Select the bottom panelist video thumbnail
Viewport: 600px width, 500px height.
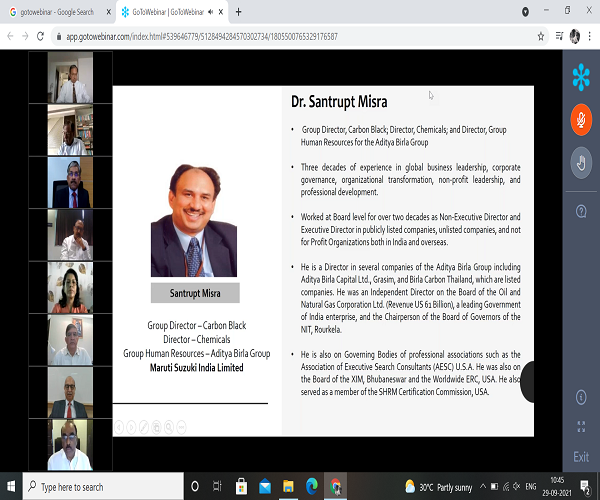tap(70, 445)
